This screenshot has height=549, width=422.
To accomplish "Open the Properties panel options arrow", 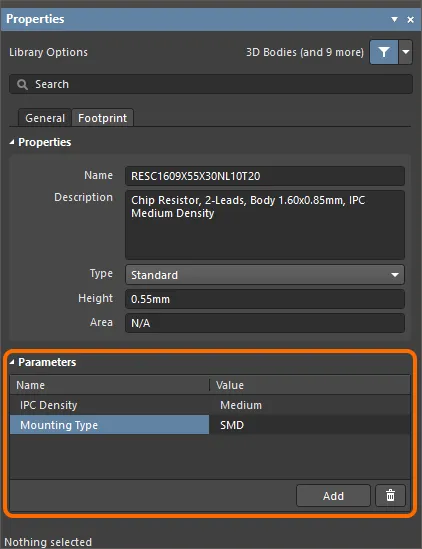I will point(394,19).
